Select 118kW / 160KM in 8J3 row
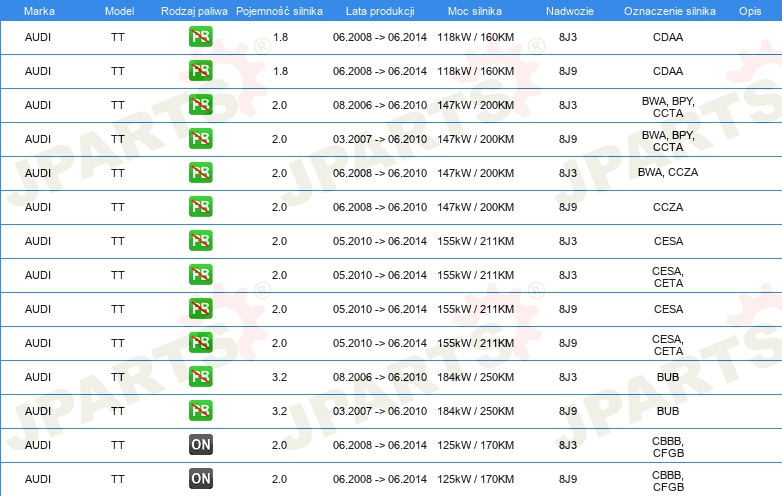Viewport: 782px width, 496px height. (475, 37)
